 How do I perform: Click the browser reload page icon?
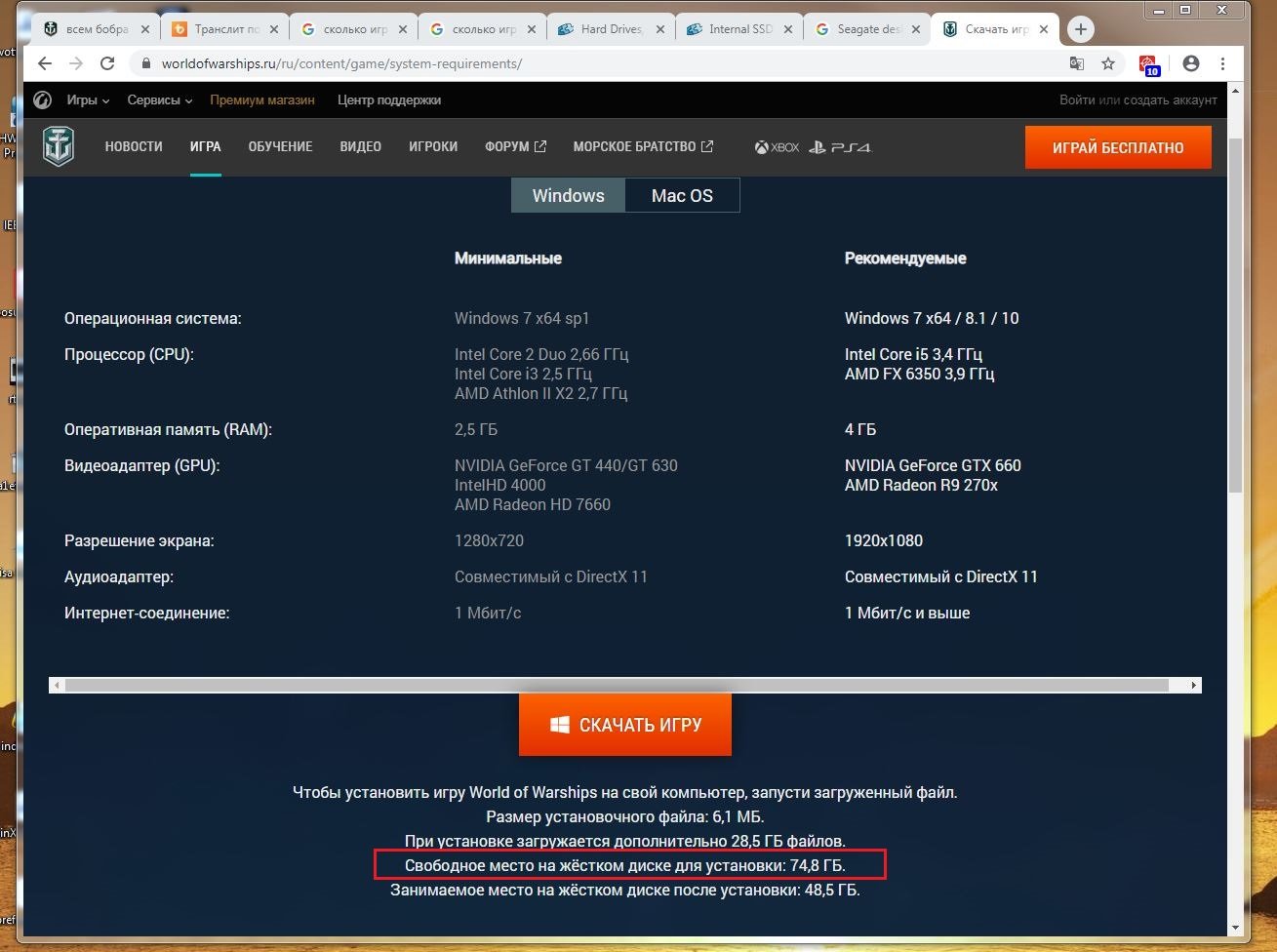tap(107, 63)
